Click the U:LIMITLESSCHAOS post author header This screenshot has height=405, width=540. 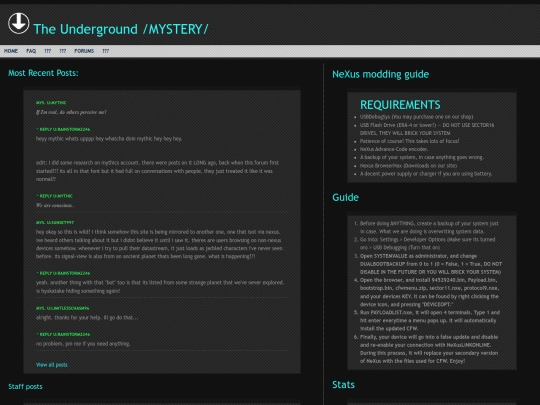coord(62,308)
